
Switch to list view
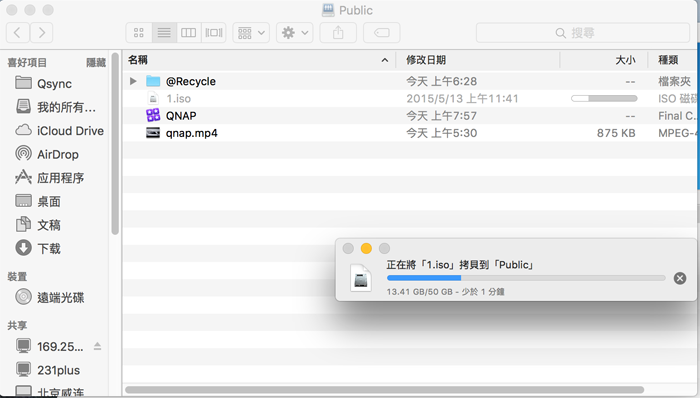click(164, 33)
